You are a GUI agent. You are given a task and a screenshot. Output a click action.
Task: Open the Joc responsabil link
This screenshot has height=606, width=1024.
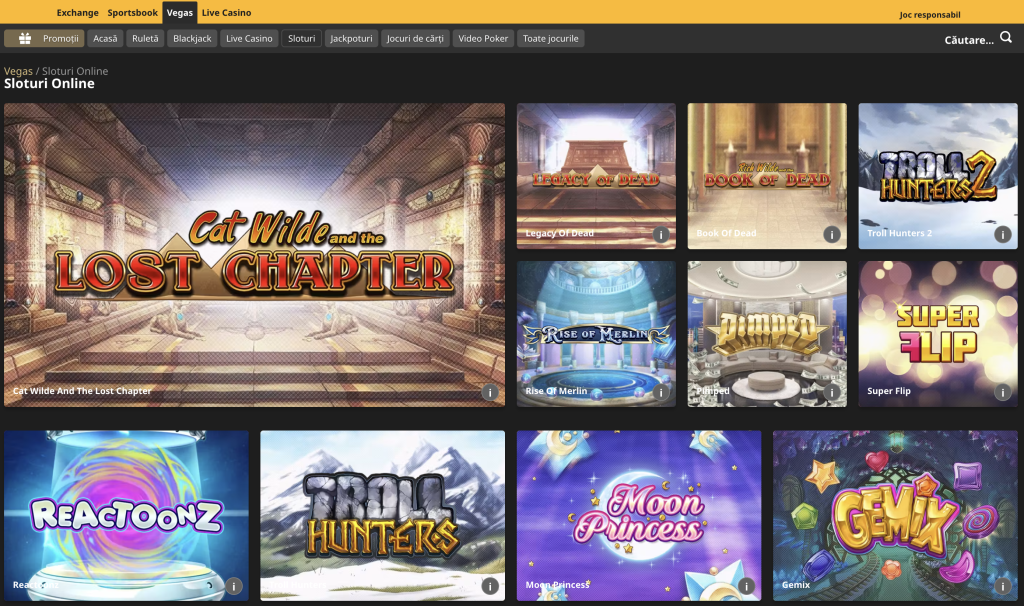tap(929, 14)
